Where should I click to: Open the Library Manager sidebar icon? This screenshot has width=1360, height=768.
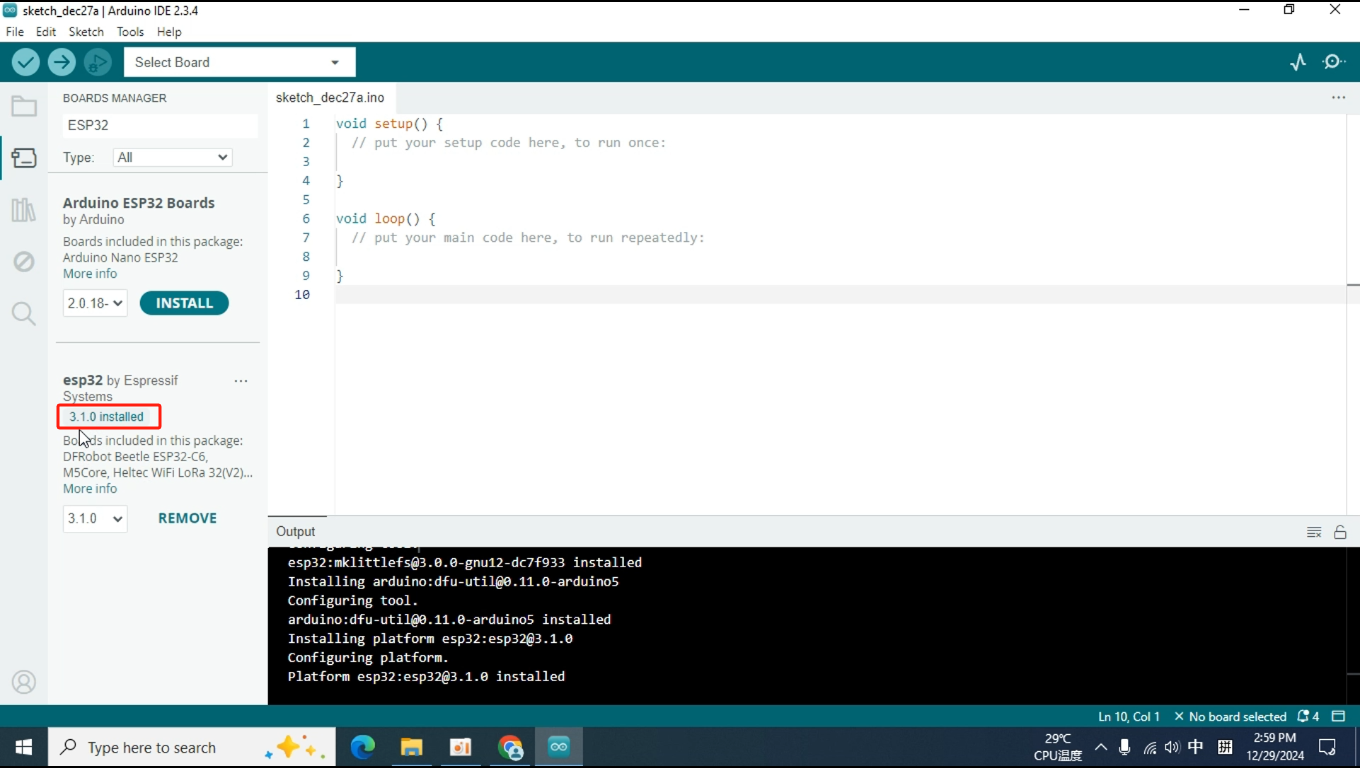coord(24,210)
